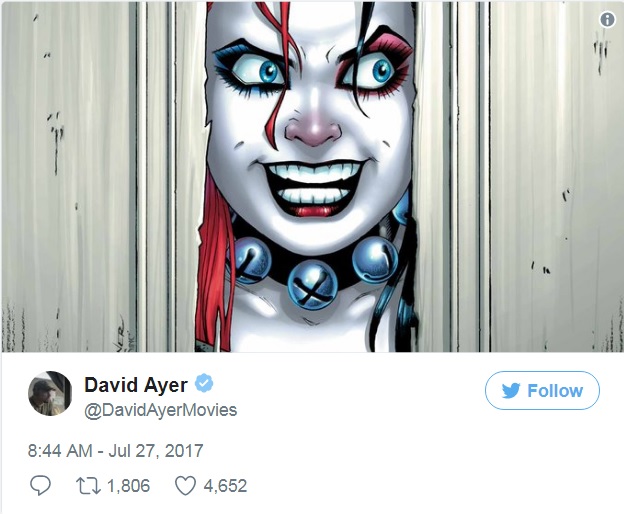This screenshot has width=624, height=514.
Task: Open the David Ayer display name link
Action: click(x=136, y=385)
